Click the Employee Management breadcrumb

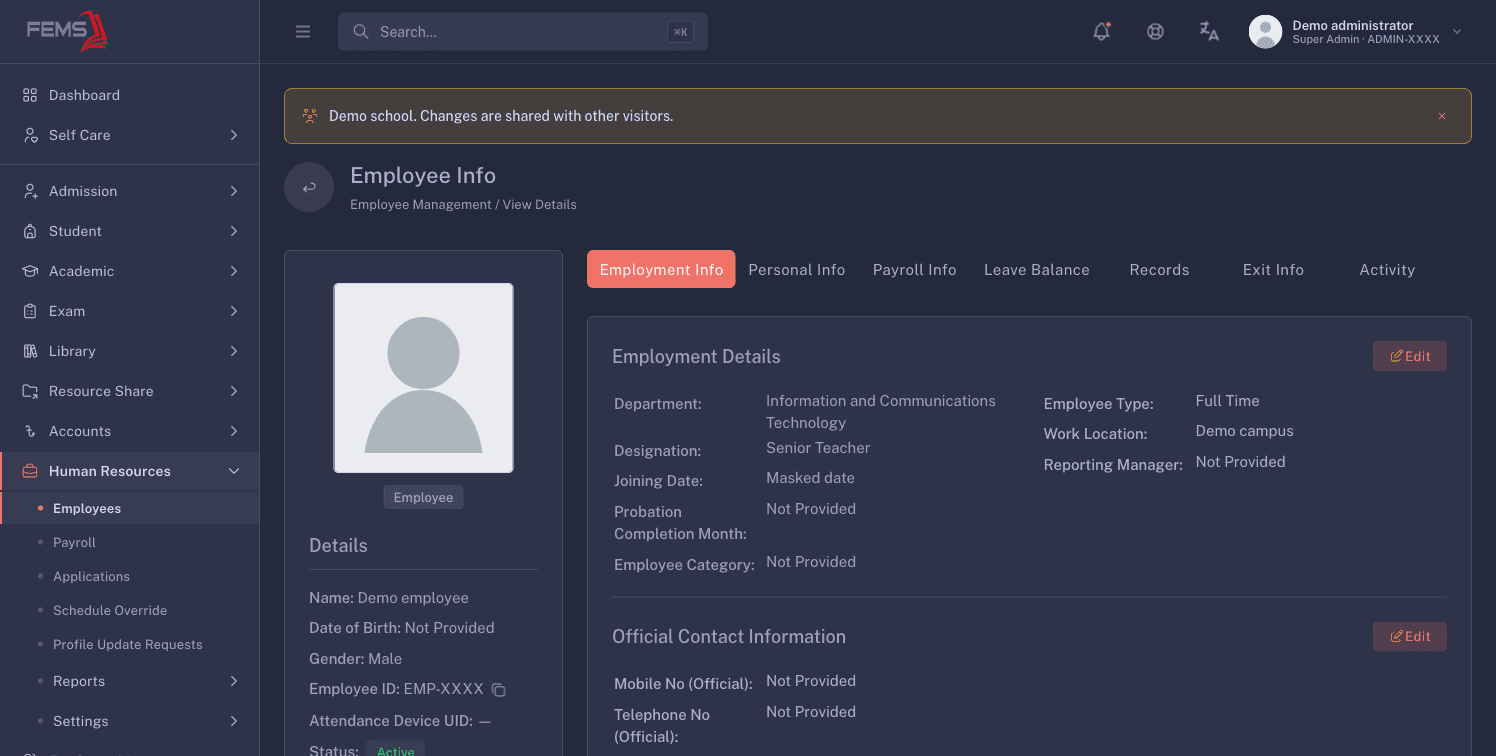[x=420, y=204]
